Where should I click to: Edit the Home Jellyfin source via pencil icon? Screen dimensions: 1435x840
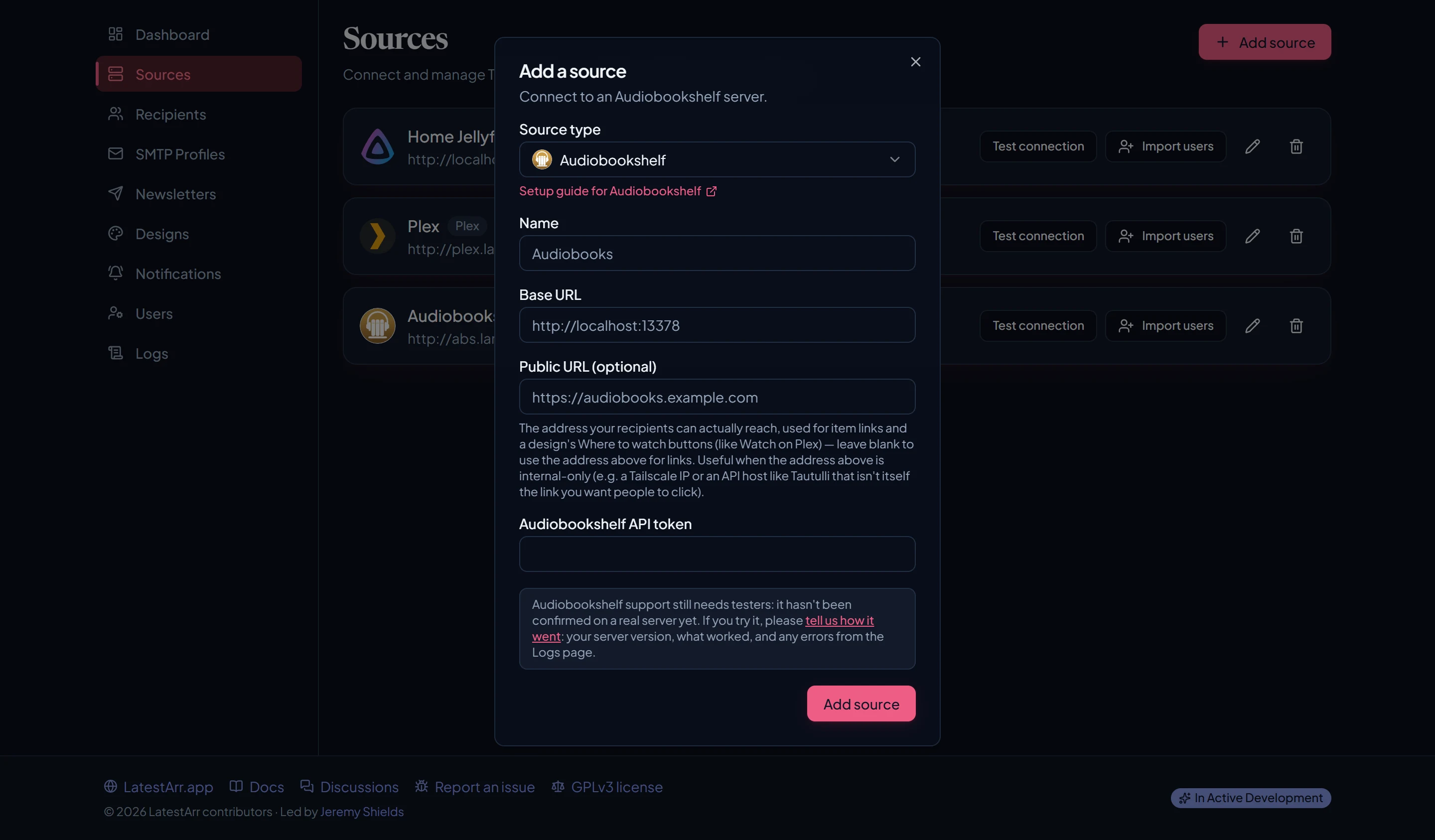coord(1252,146)
